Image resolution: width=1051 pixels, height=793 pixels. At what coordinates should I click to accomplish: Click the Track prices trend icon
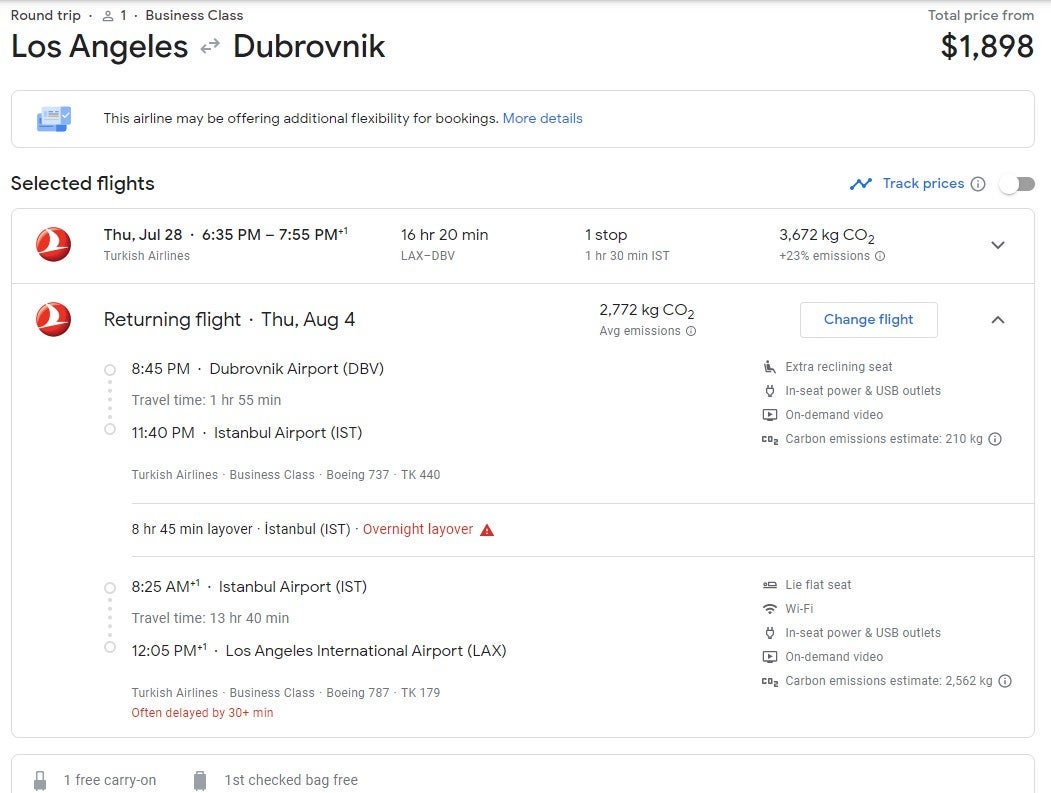point(860,184)
